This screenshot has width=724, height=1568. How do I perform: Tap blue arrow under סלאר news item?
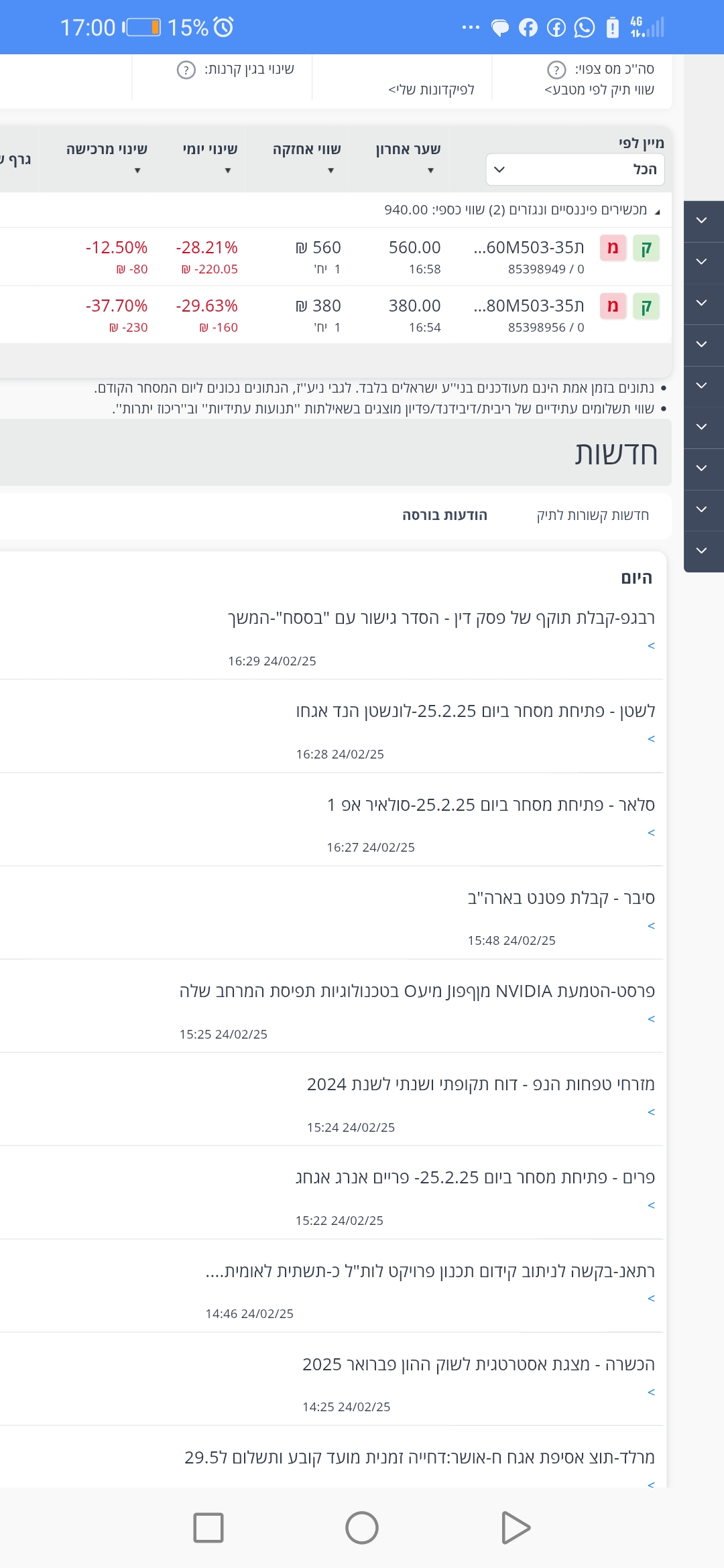(x=651, y=833)
